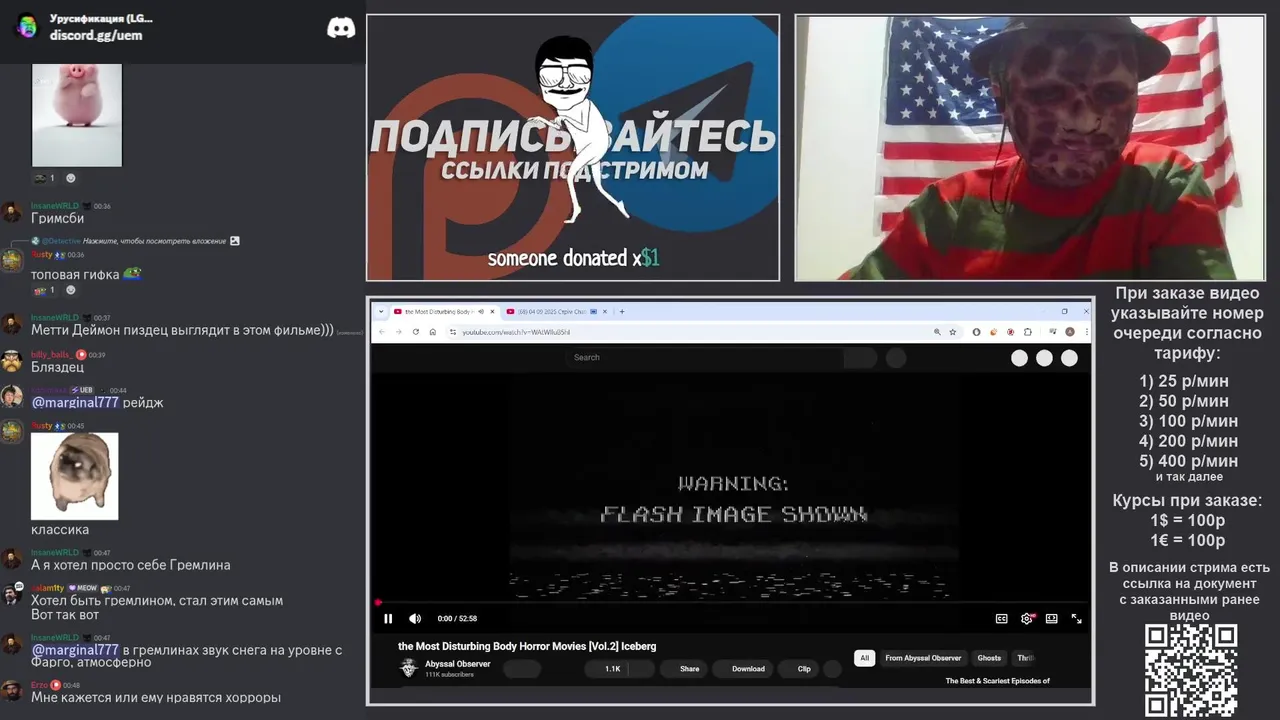1280x720 pixels.
Task: Toggle closed captions on the player
Action: (x=1001, y=618)
